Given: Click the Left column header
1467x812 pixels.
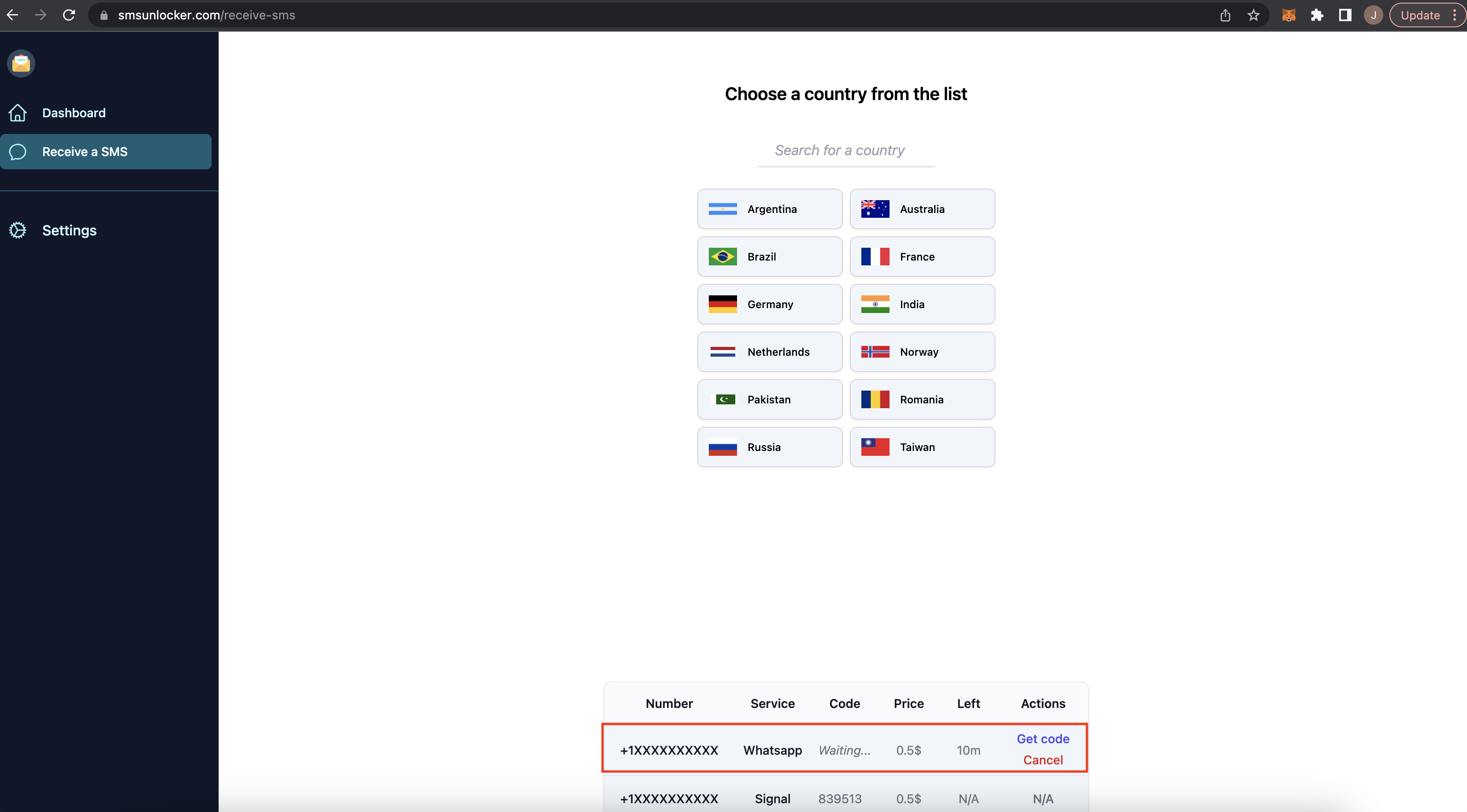Looking at the screenshot, I should [968, 704].
